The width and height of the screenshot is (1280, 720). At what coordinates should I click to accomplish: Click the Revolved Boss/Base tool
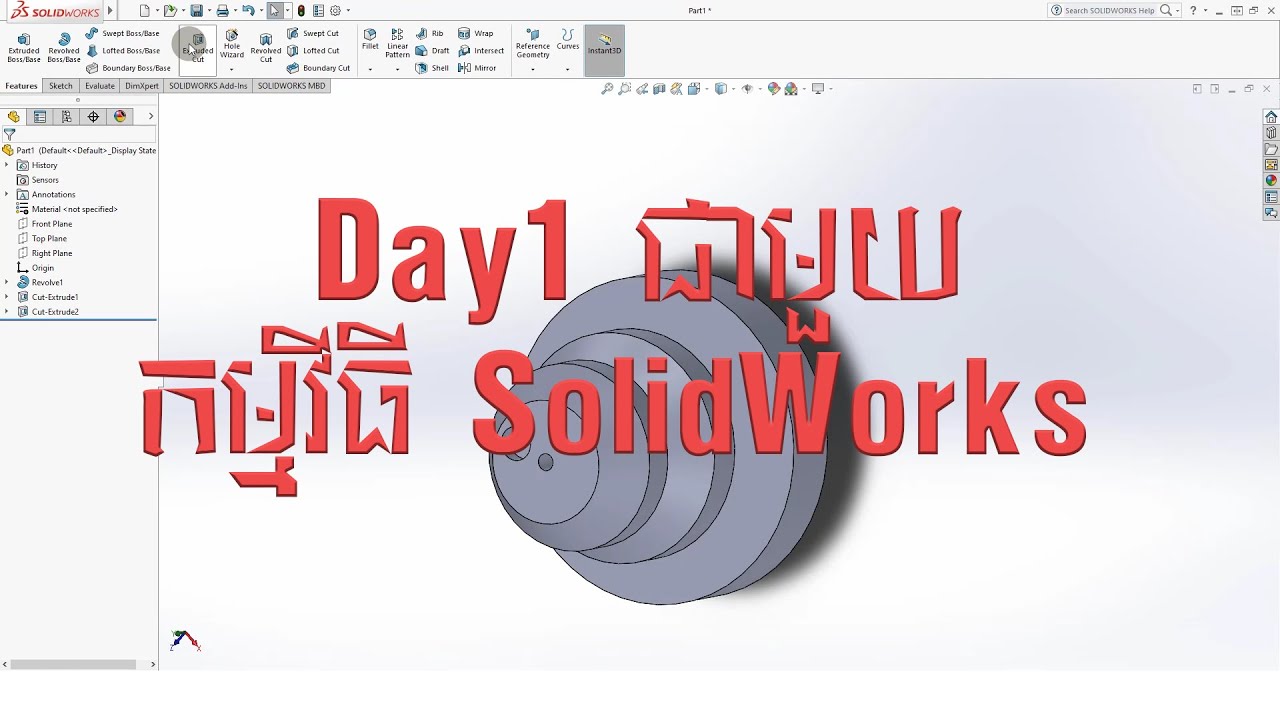click(64, 47)
